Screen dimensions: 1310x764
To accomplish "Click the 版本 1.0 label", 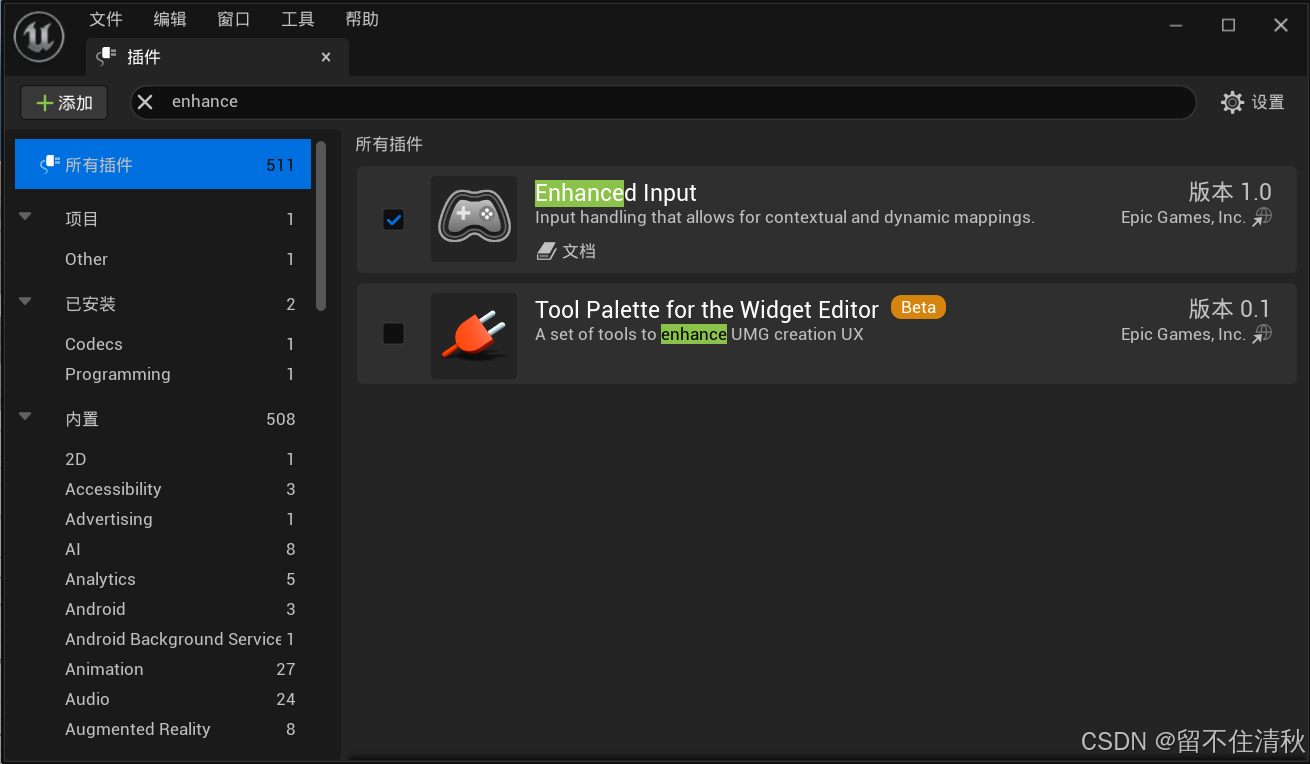I will 1230,192.
